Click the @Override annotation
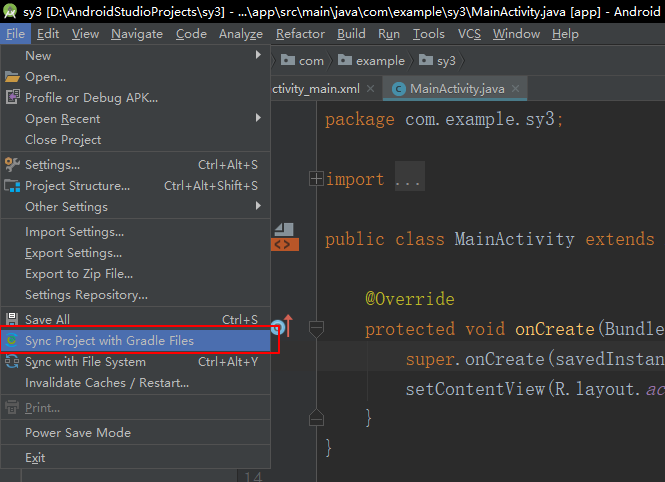The width and height of the screenshot is (665, 482). (x=410, y=299)
